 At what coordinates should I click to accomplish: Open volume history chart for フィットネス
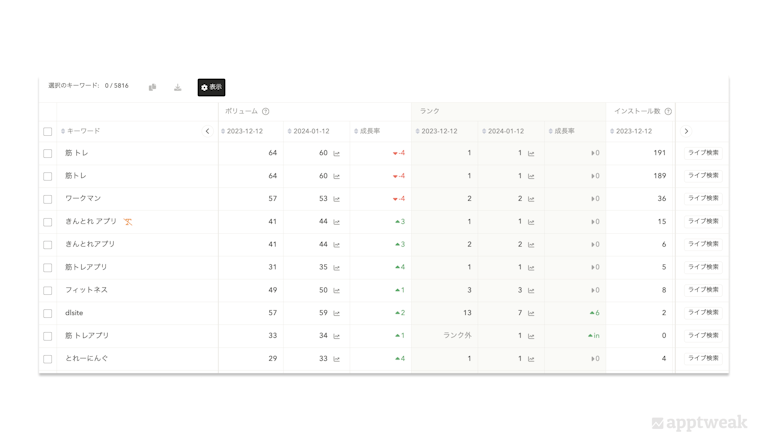tap(337, 290)
